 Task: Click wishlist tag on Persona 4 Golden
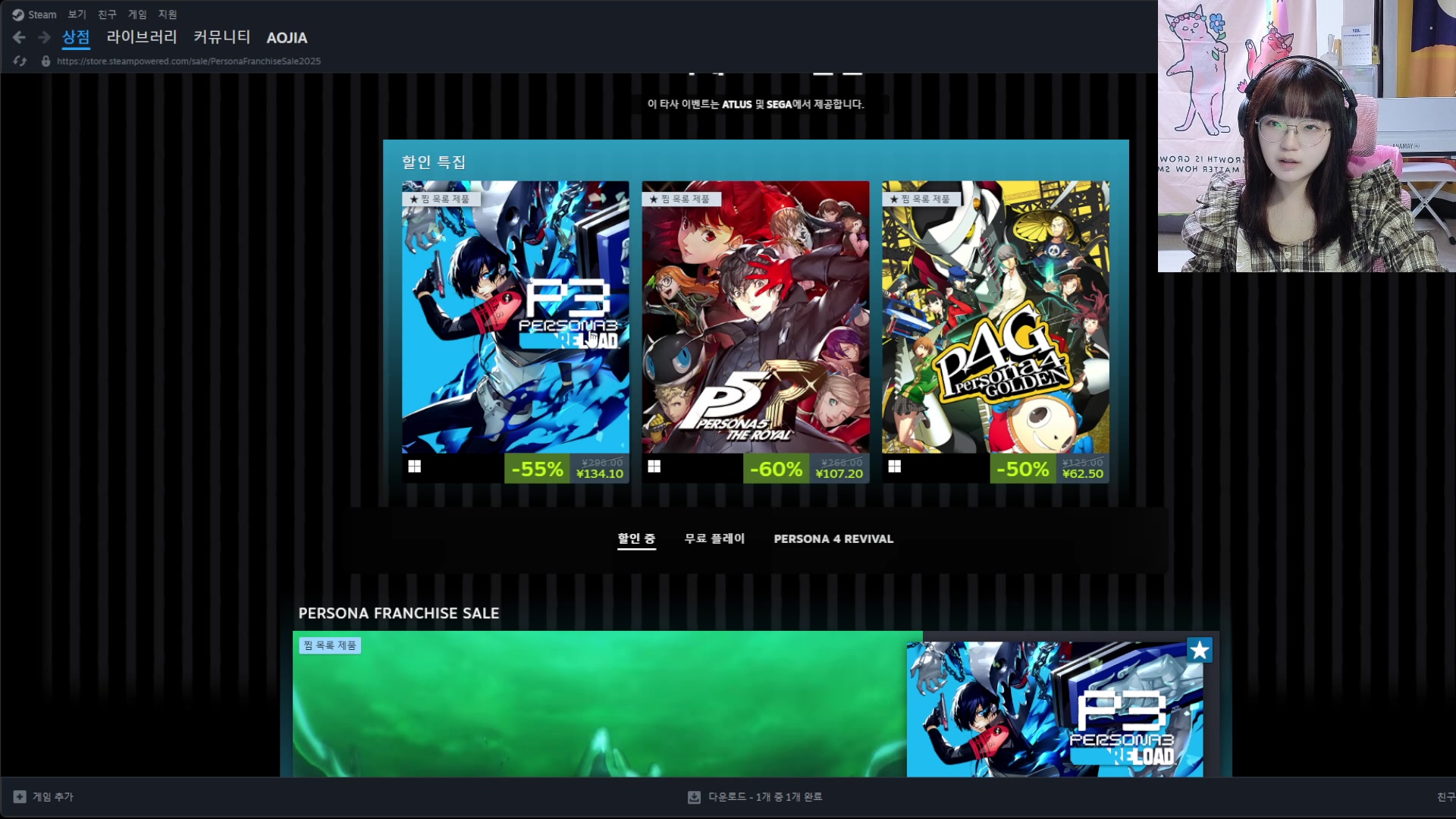pyautogui.click(x=921, y=199)
